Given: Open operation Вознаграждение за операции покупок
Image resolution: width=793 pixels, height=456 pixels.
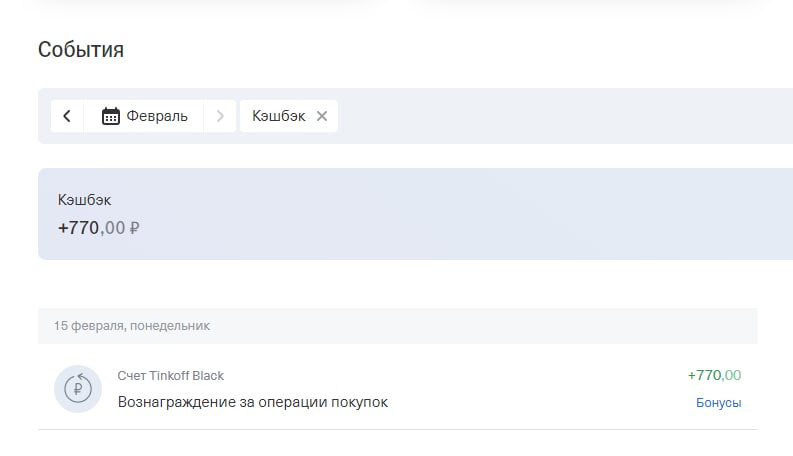Looking at the screenshot, I should 252,402.
